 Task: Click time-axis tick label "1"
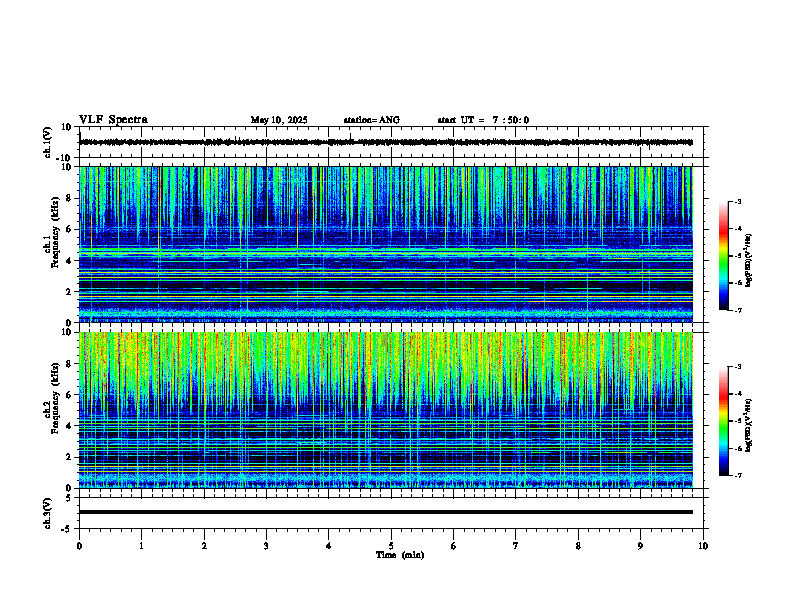click(x=141, y=546)
